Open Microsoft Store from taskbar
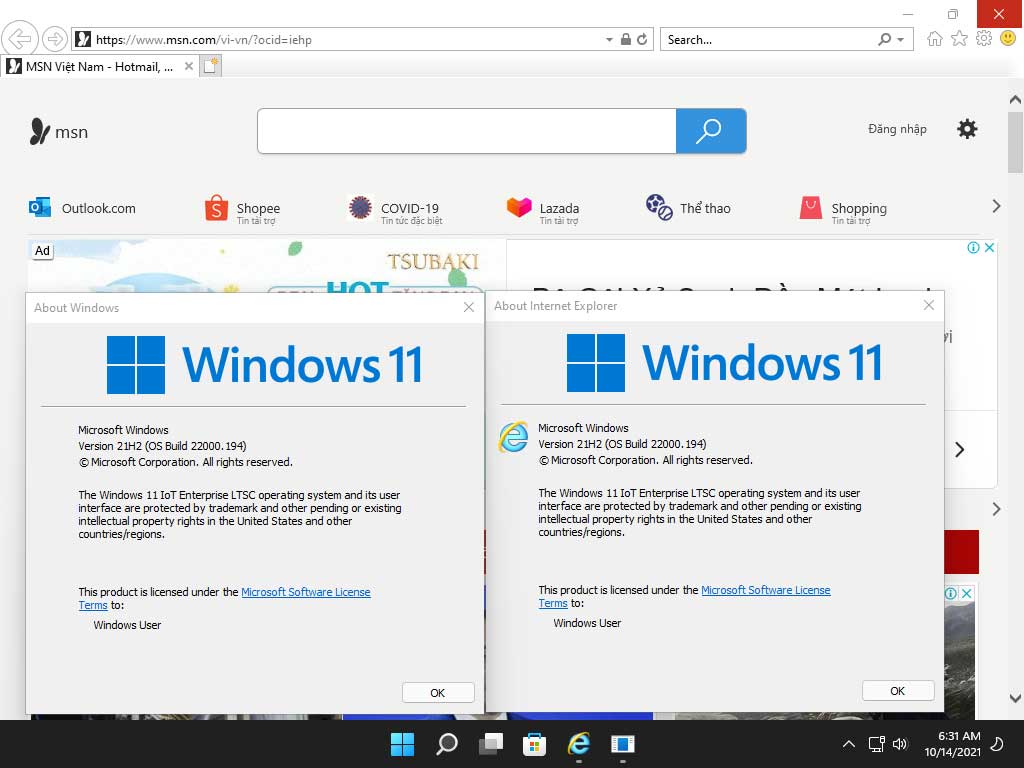Image resolution: width=1024 pixels, height=768 pixels. coord(534,744)
